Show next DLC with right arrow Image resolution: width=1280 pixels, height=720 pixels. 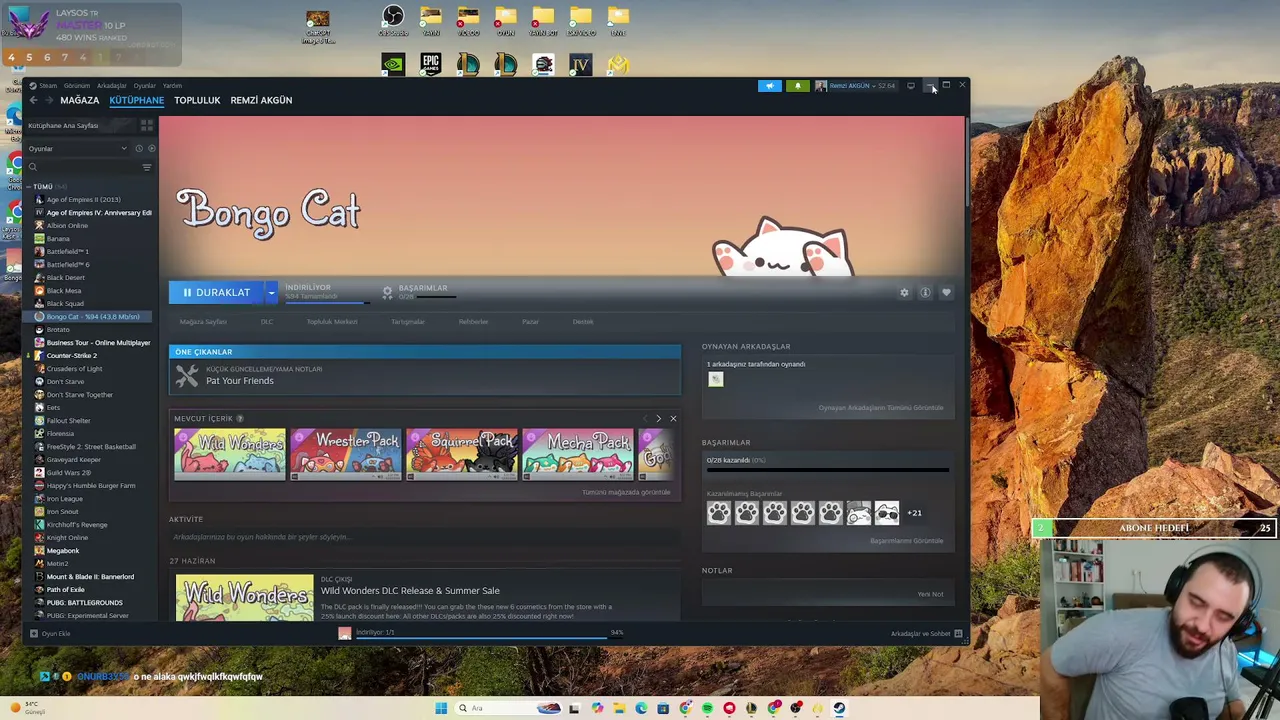(658, 418)
